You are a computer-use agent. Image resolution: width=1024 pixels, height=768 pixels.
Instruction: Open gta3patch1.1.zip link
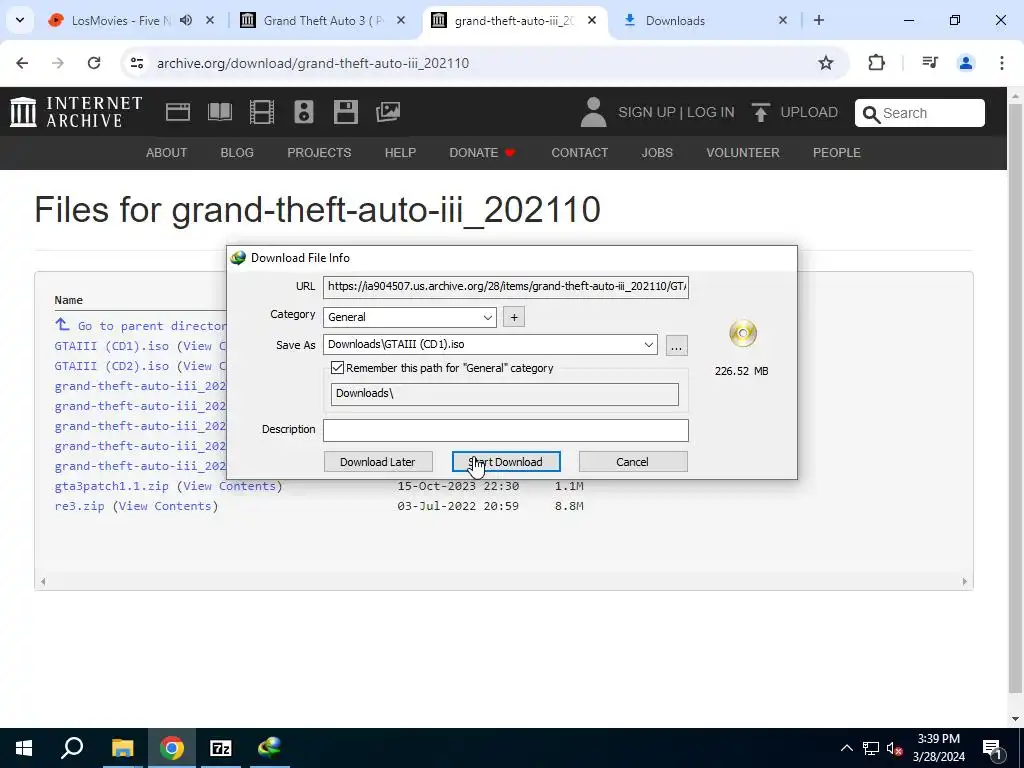click(x=112, y=486)
